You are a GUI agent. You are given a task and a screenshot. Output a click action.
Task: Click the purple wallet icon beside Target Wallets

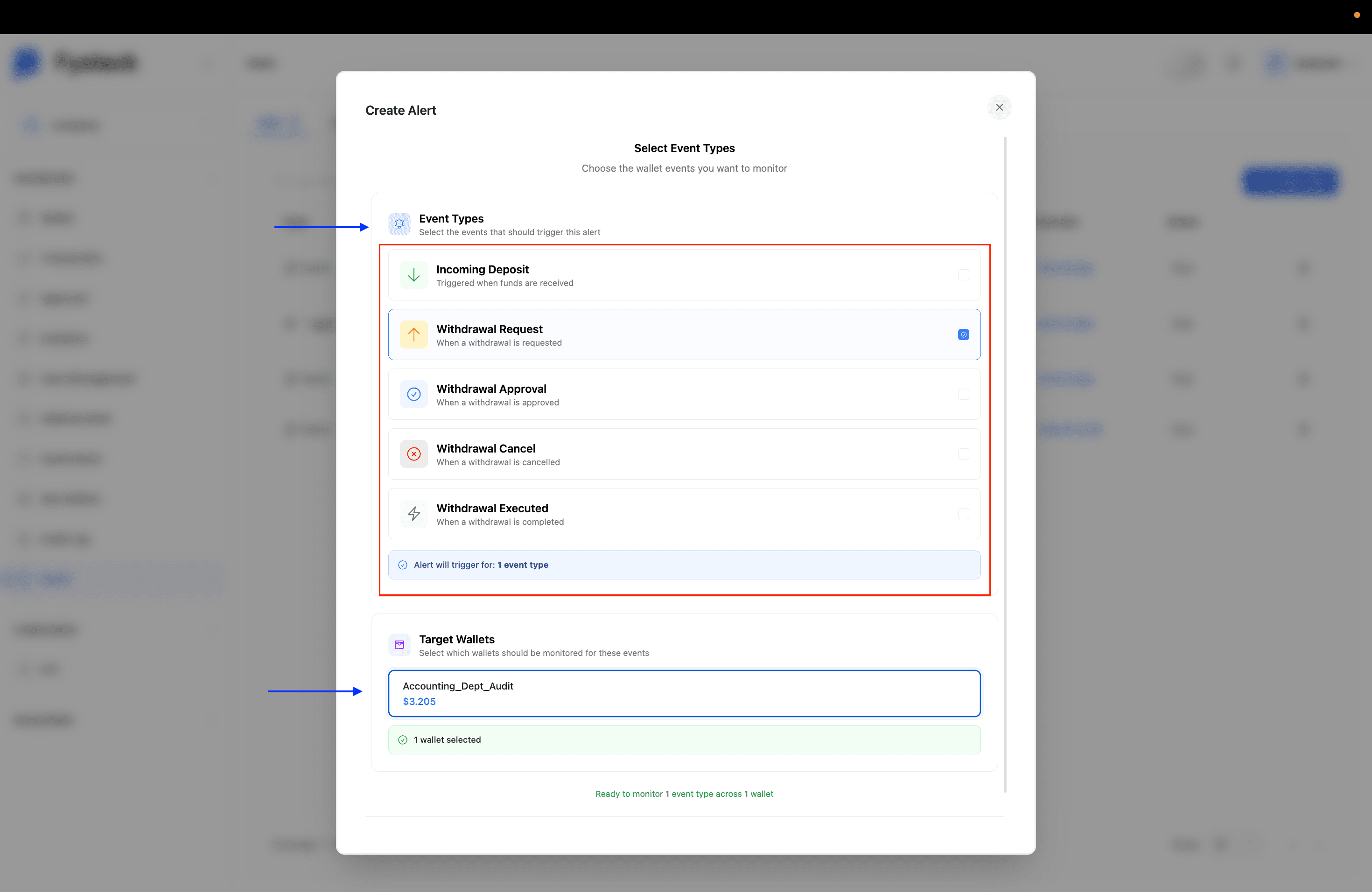coord(399,645)
